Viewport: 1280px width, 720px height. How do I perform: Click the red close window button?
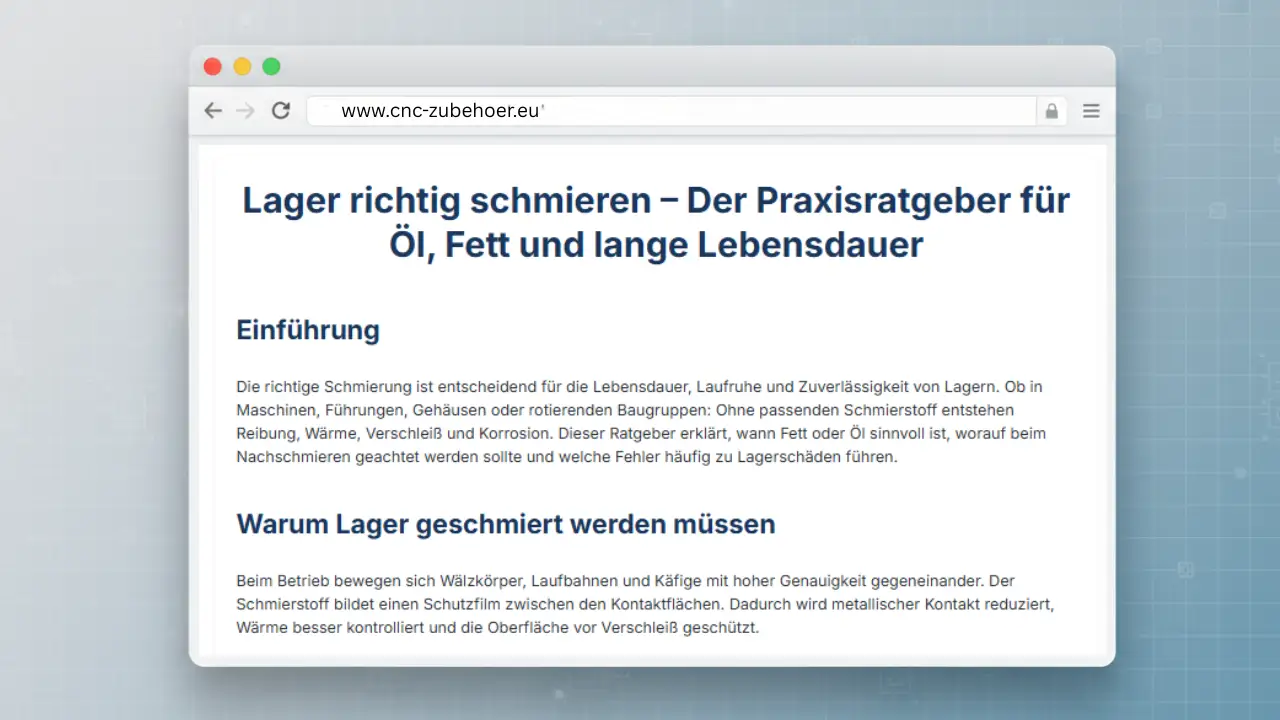(212, 67)
